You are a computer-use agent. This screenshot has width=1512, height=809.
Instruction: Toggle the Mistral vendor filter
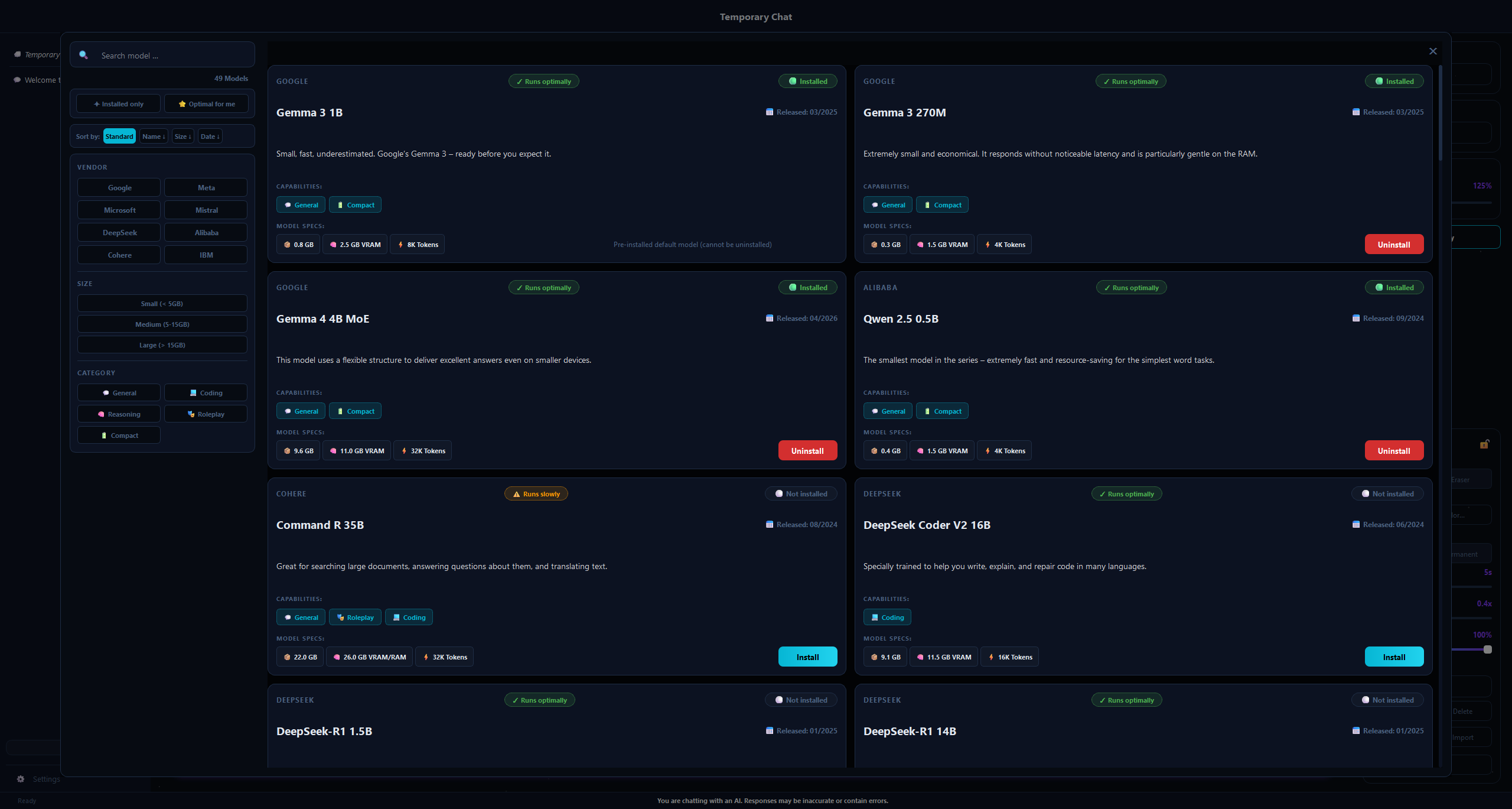[206, 210]
